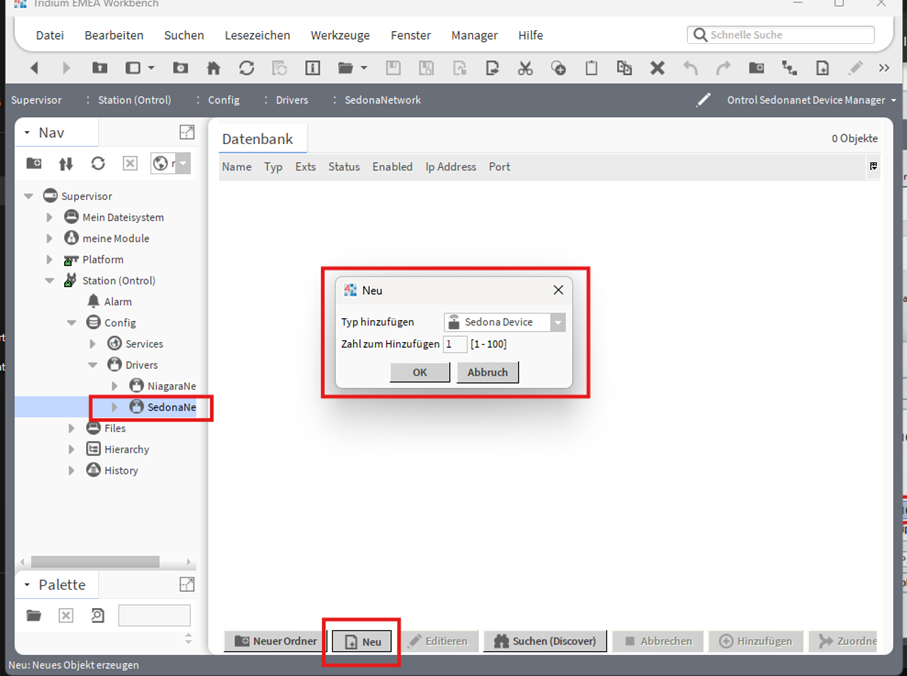Click the Palette search preview icon
The width and height of the screenshot is (907, 676).
(x=98, y=615)
